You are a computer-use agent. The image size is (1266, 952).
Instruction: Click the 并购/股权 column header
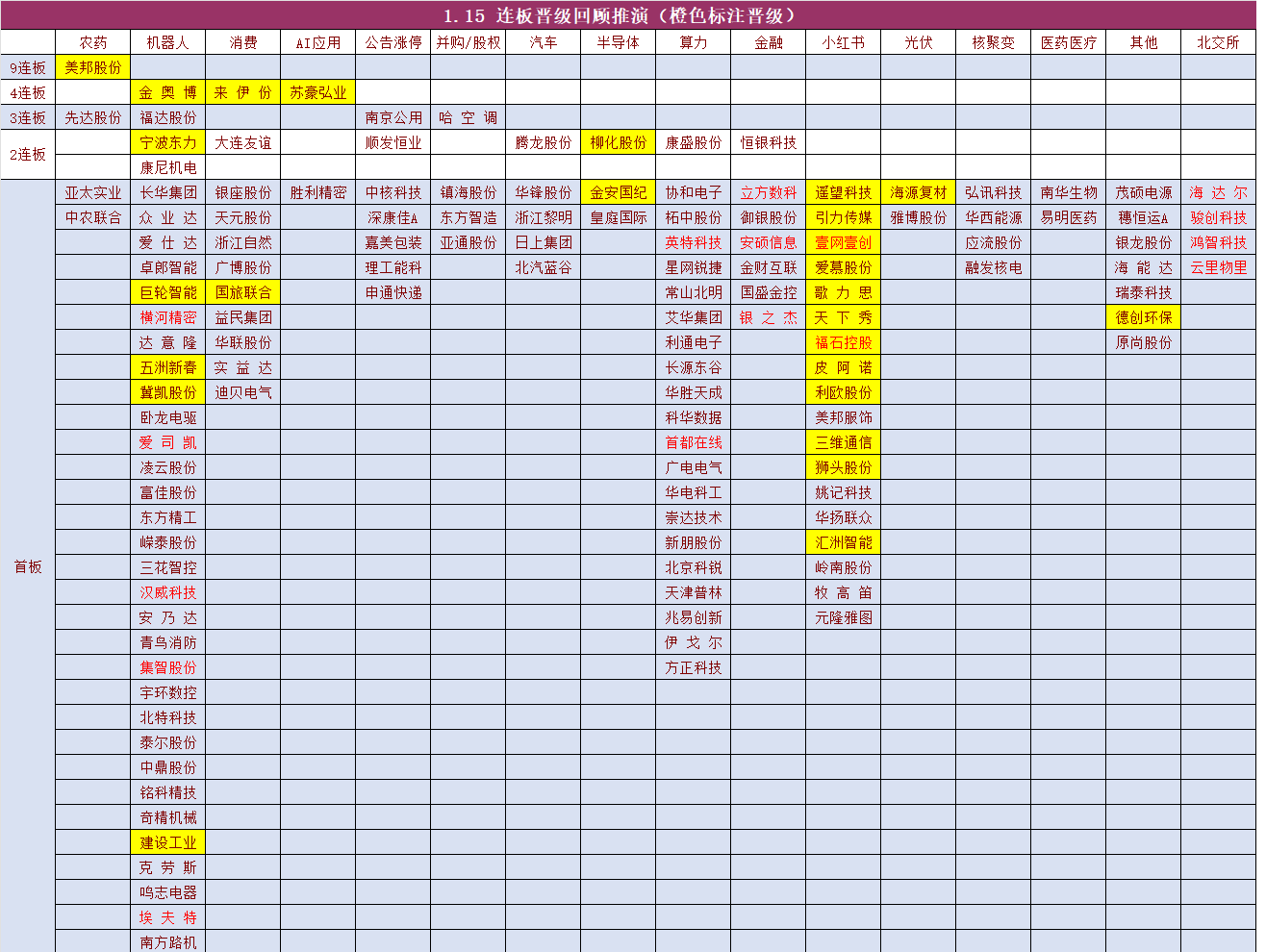click(x=468, y=42)
